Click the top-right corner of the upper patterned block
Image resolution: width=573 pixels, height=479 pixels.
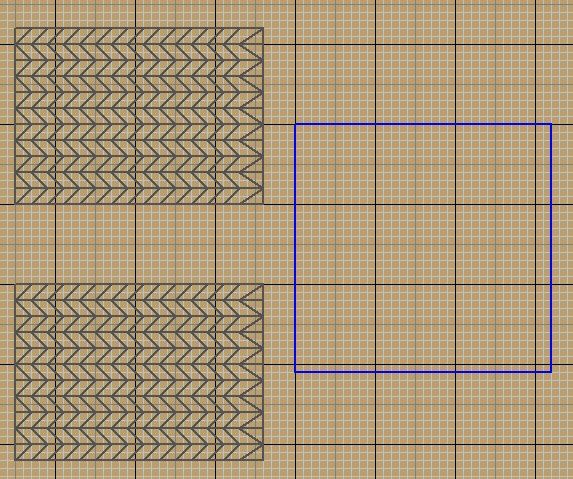coord(263,28)
